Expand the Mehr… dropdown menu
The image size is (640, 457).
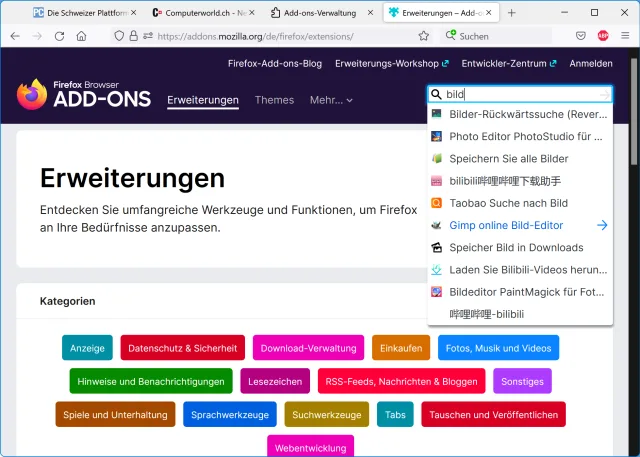(331, 100)
